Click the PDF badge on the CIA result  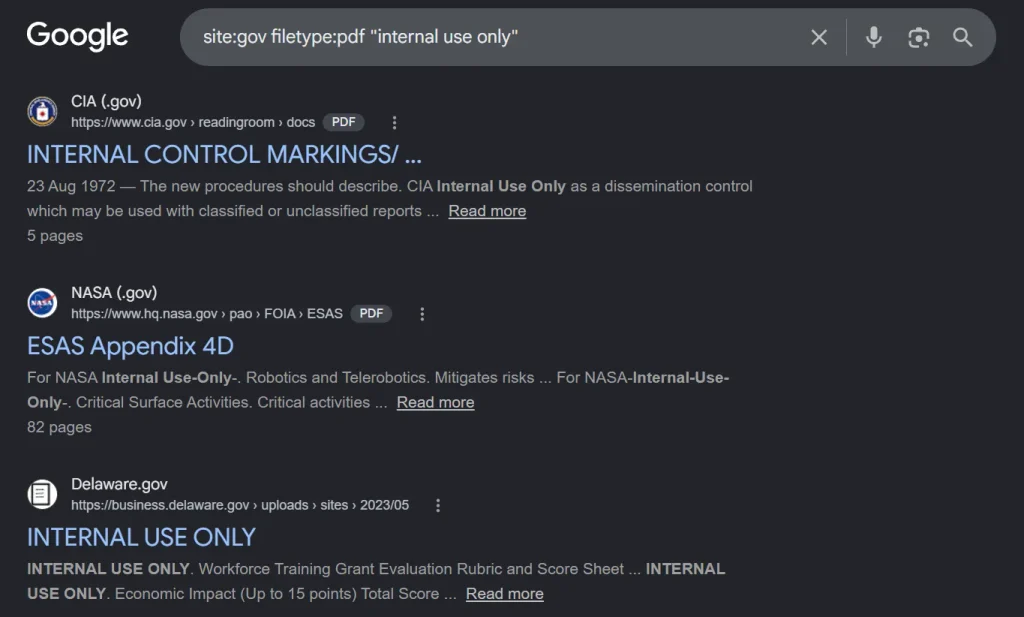(x=344, y=122)
